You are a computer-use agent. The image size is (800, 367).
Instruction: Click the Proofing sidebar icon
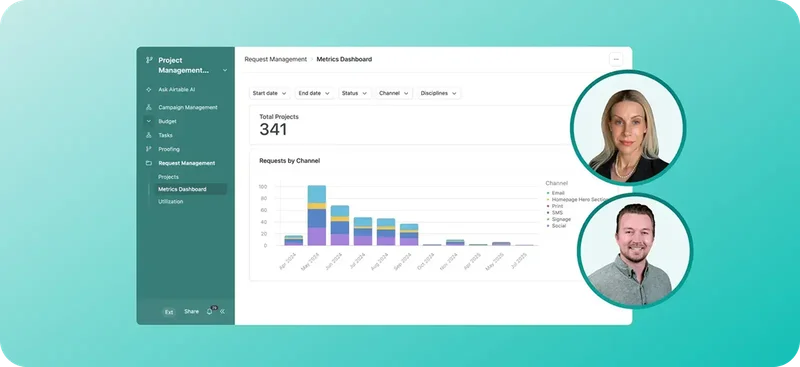click(148, 149)
